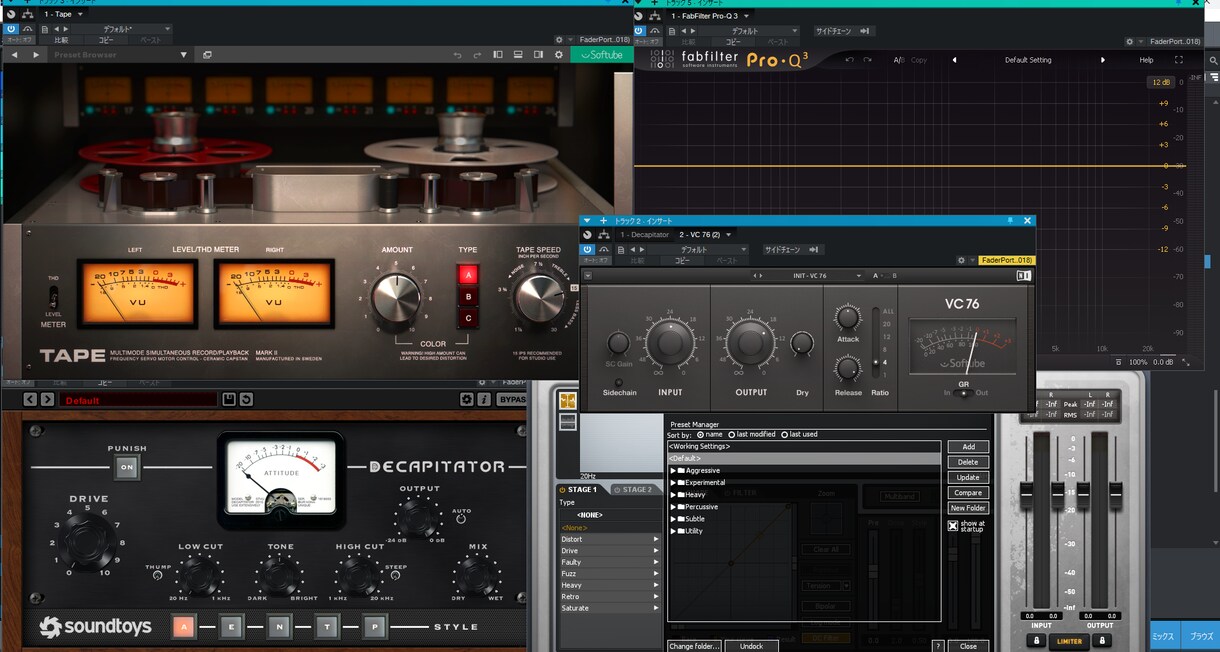Open Pro-Q 3 'Default Setting' preset menu

click(x=1028, y=60)
